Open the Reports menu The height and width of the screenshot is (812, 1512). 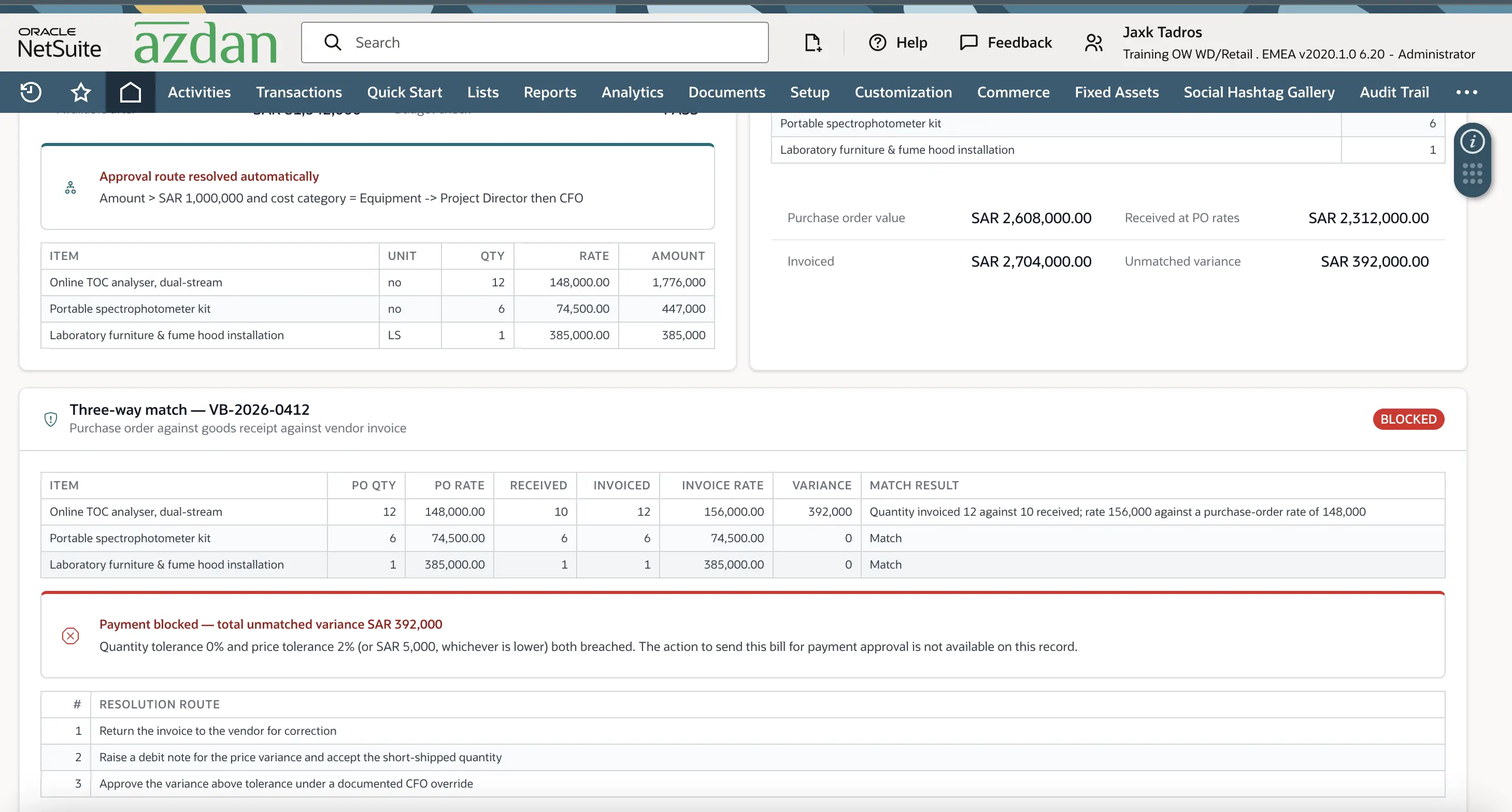point(550,92)
